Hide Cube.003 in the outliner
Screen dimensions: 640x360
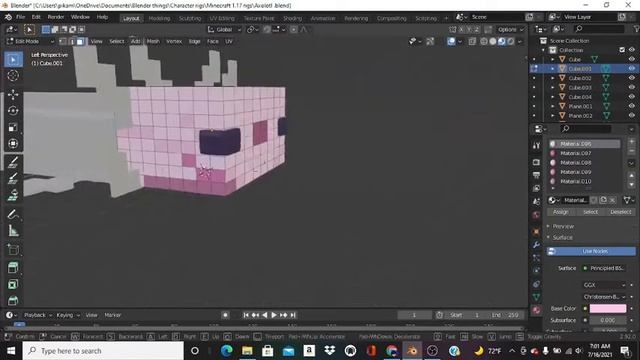[x=631, y=87]
